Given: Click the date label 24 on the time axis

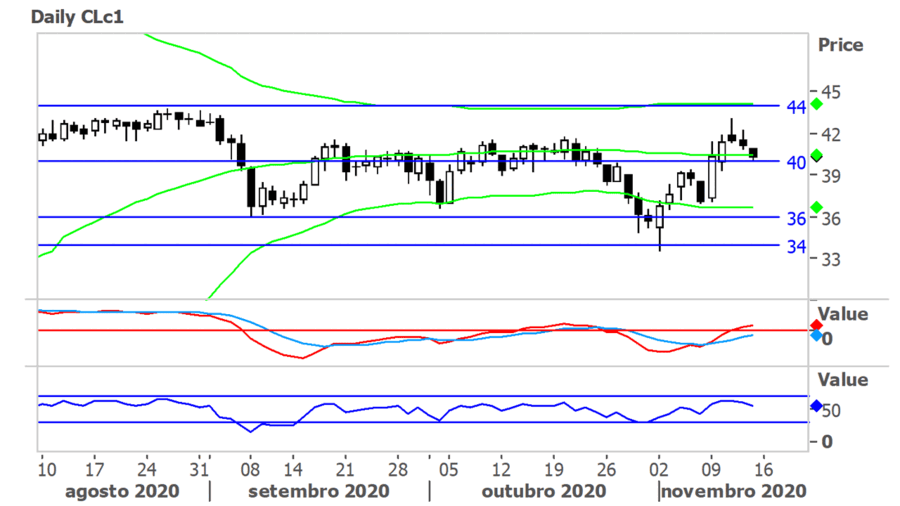Looking at the screenshot, I should click(146, 470).
